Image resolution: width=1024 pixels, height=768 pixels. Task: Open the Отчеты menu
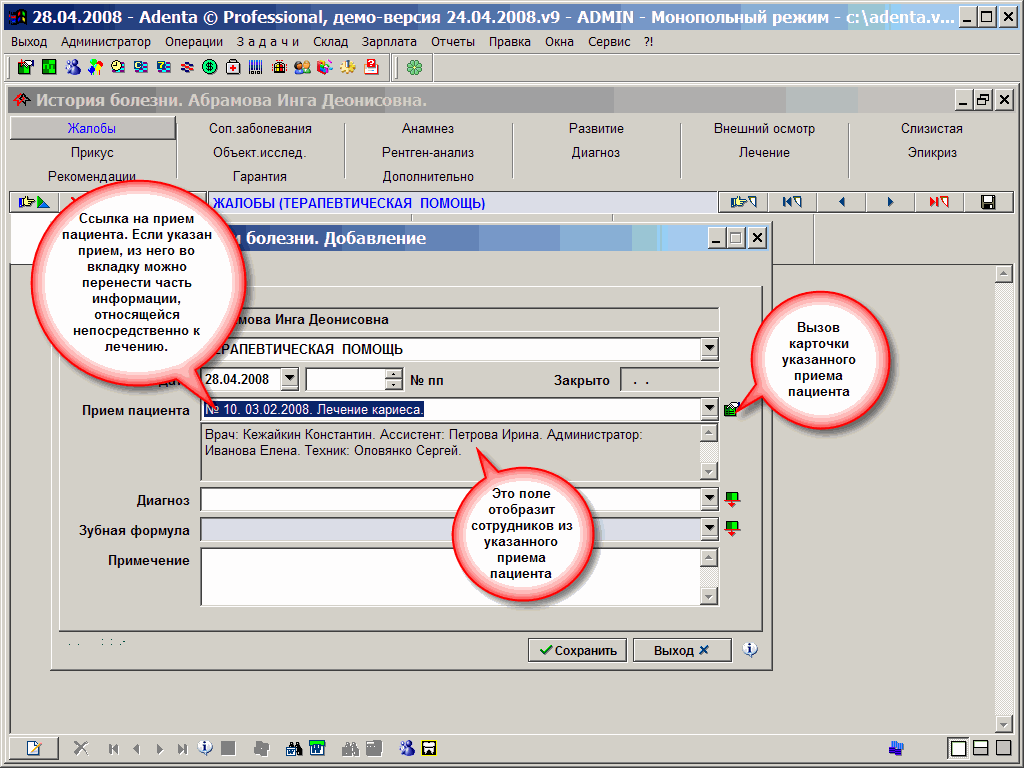(453, 42)
